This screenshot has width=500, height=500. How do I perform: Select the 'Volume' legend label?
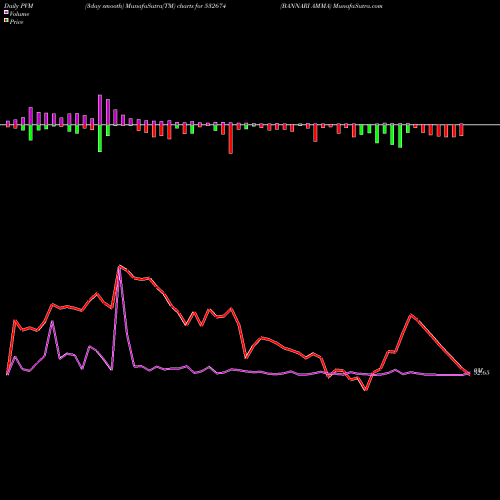[x=19, y=14]
